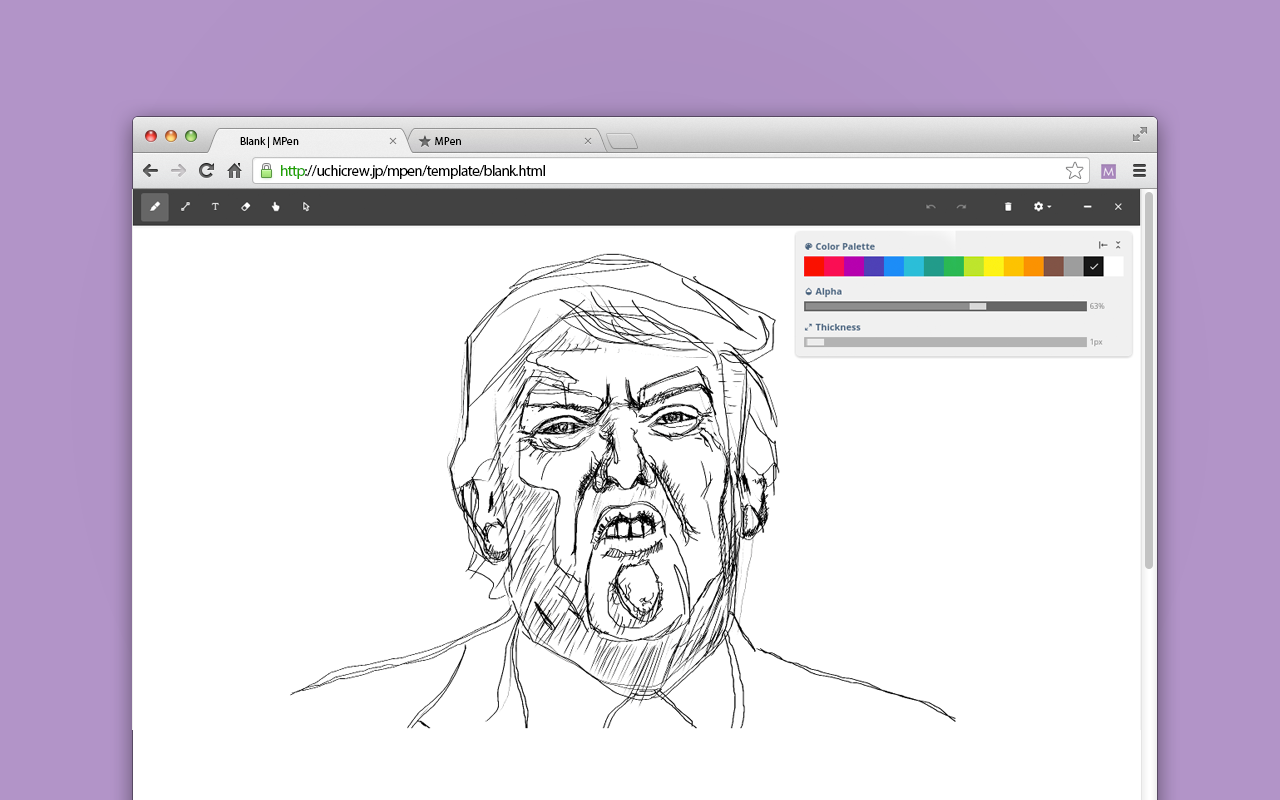Pick the brown color swatch
The image size is (1280, 800).
point(1054,266)
